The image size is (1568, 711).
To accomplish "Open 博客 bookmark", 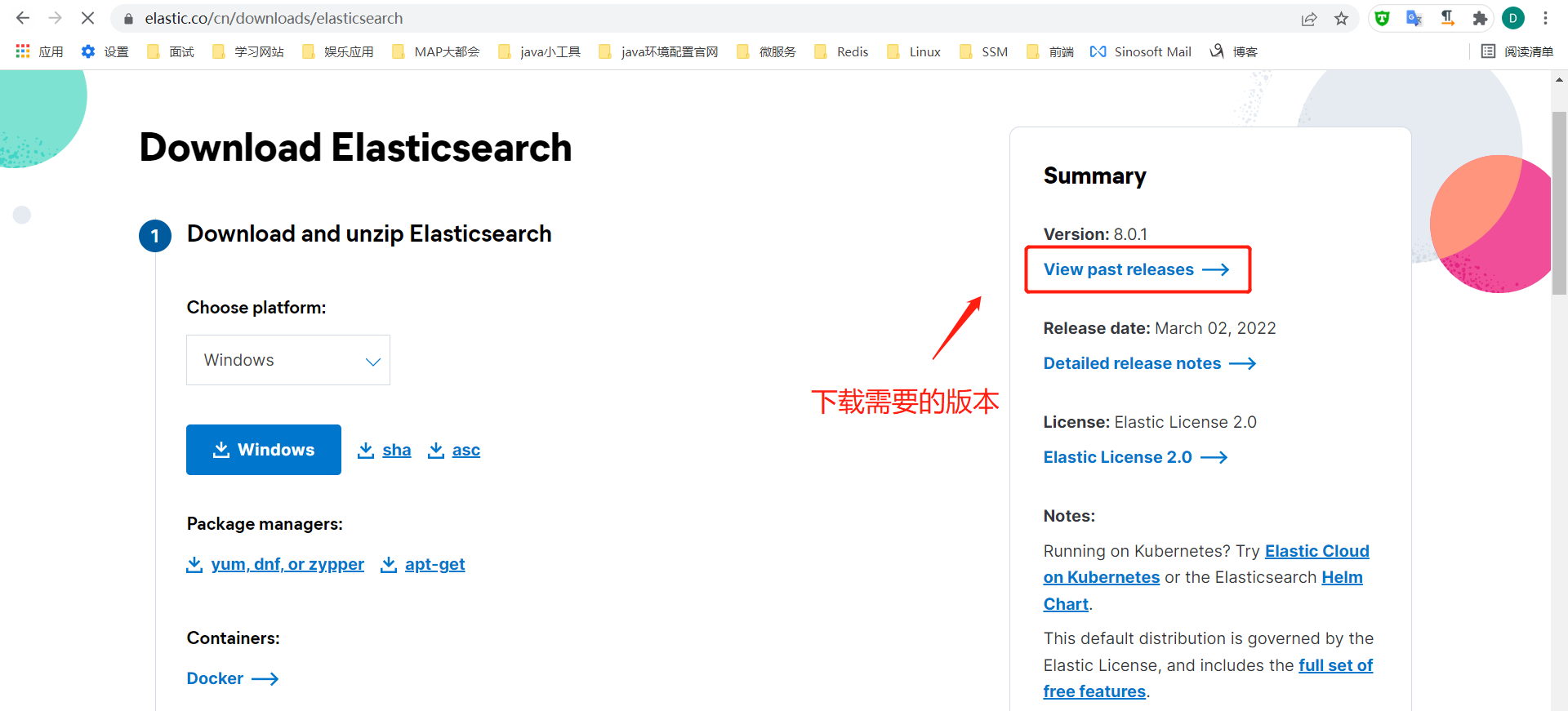I will 1233,51.
